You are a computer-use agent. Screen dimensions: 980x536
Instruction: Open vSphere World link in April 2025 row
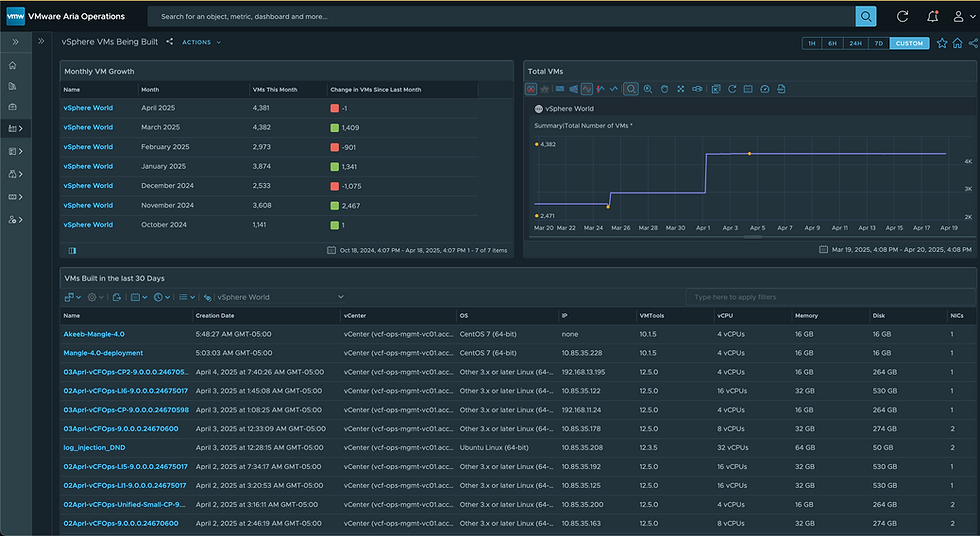click(88, 108)
